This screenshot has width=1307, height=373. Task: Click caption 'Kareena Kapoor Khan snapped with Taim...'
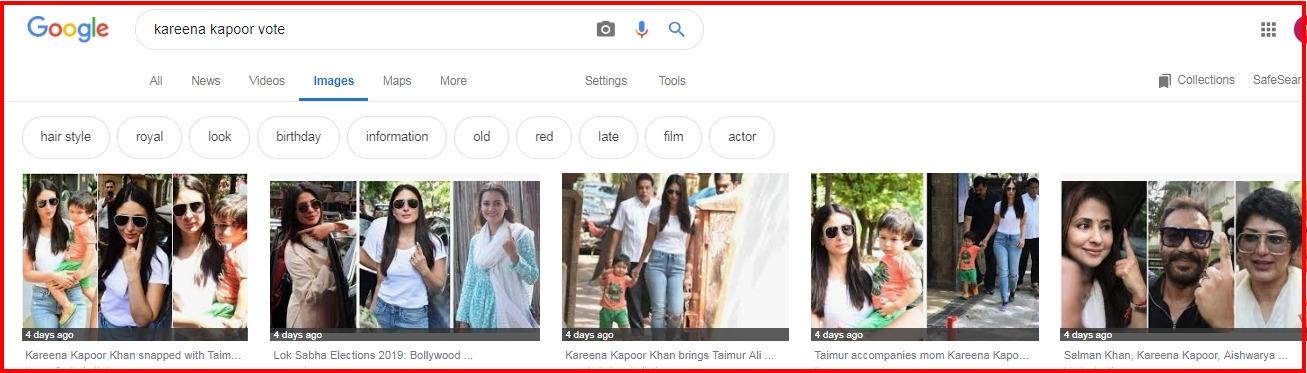(x=134, y=355)
